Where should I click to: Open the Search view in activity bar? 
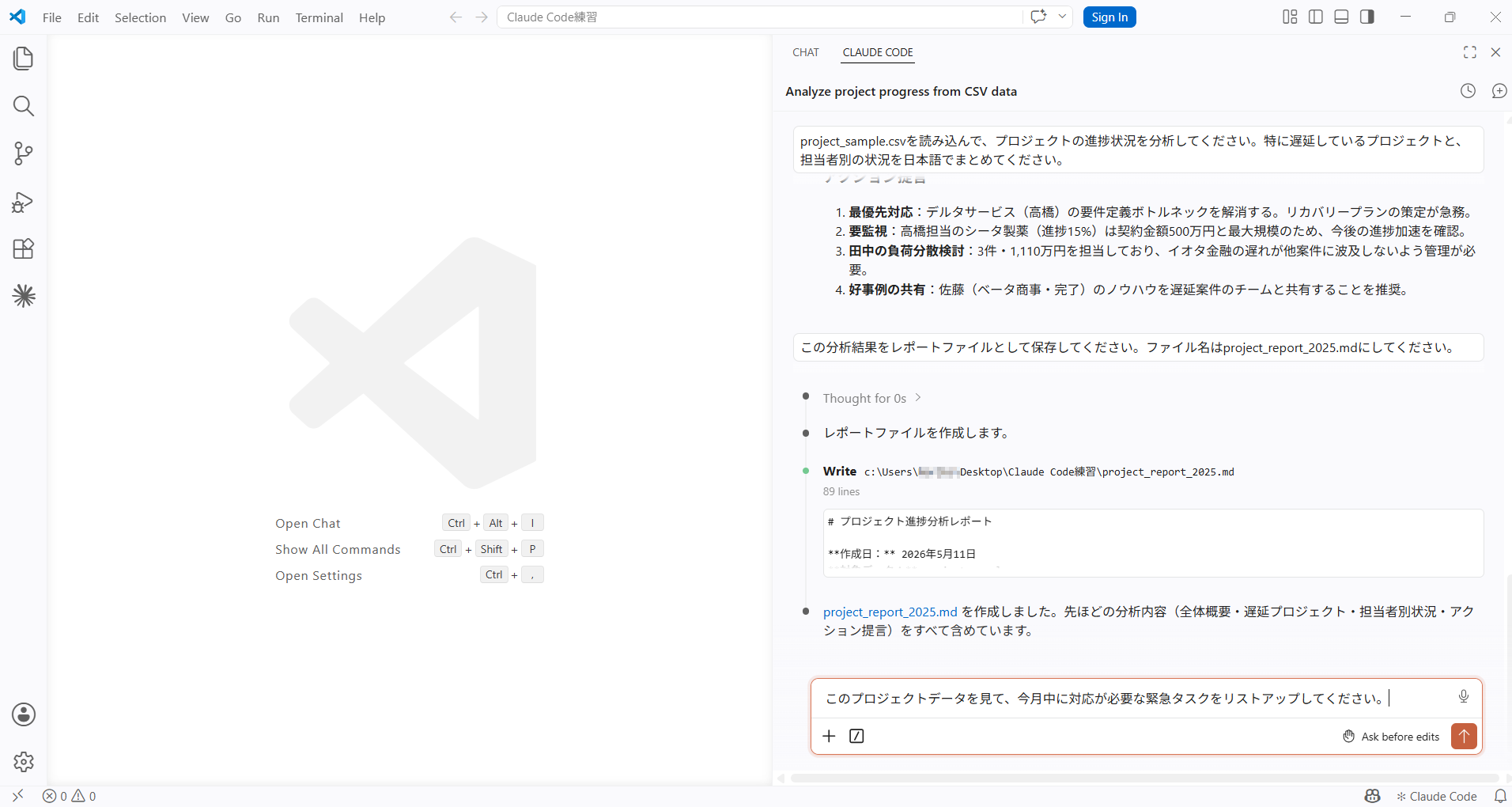(x=24, y=106)
